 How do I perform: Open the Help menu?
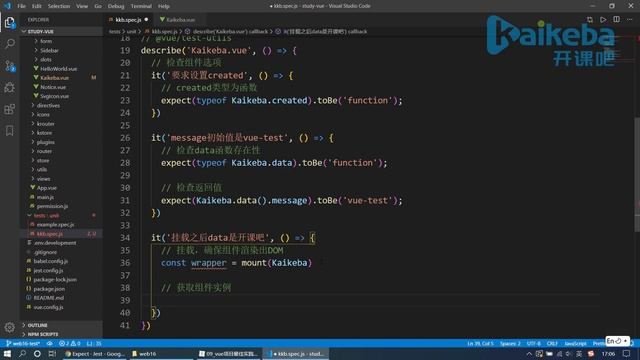click(x=164, y=6)
